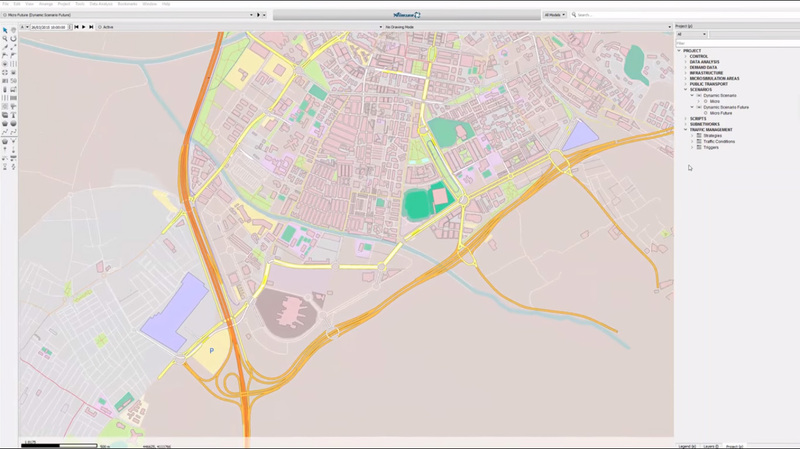The image size is (800, 449).
Task: Select Micro Future in project tree
Action: 721,113
